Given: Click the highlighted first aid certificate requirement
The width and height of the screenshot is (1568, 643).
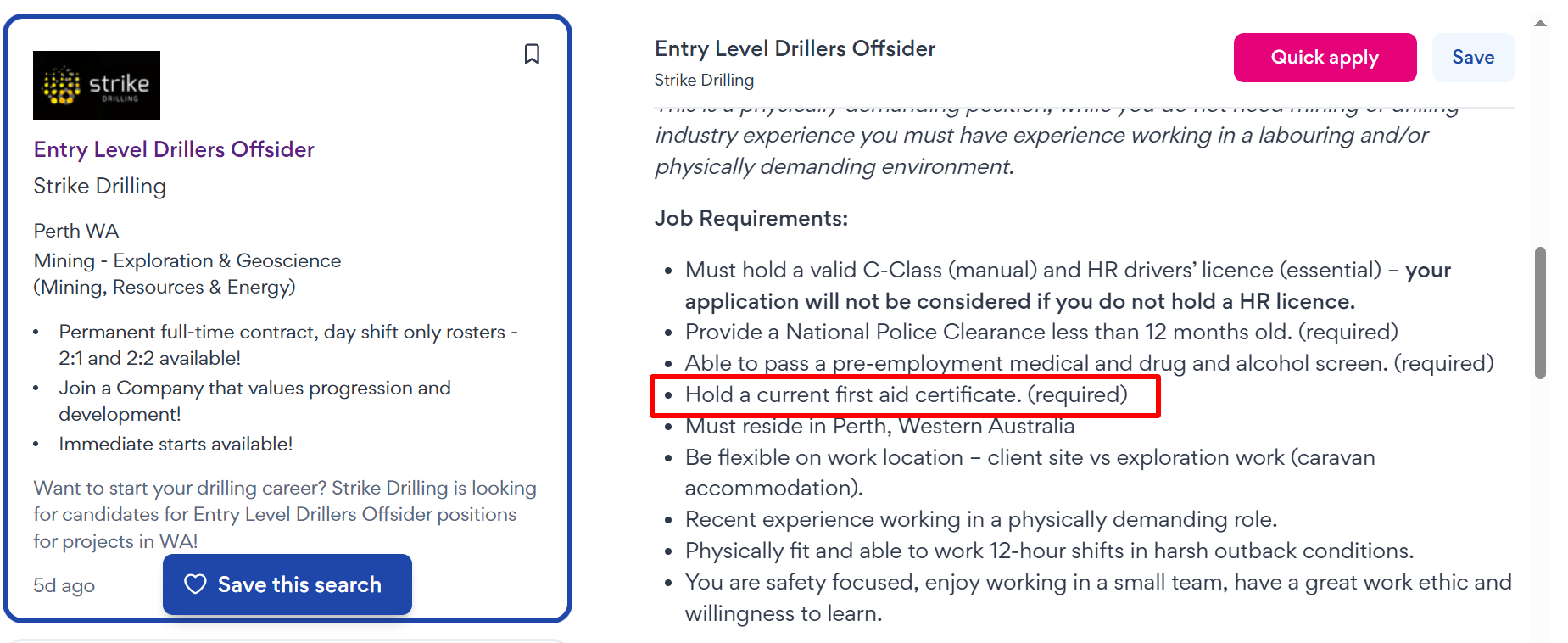Looking at the screenshot, I should (x=906, y=394).
